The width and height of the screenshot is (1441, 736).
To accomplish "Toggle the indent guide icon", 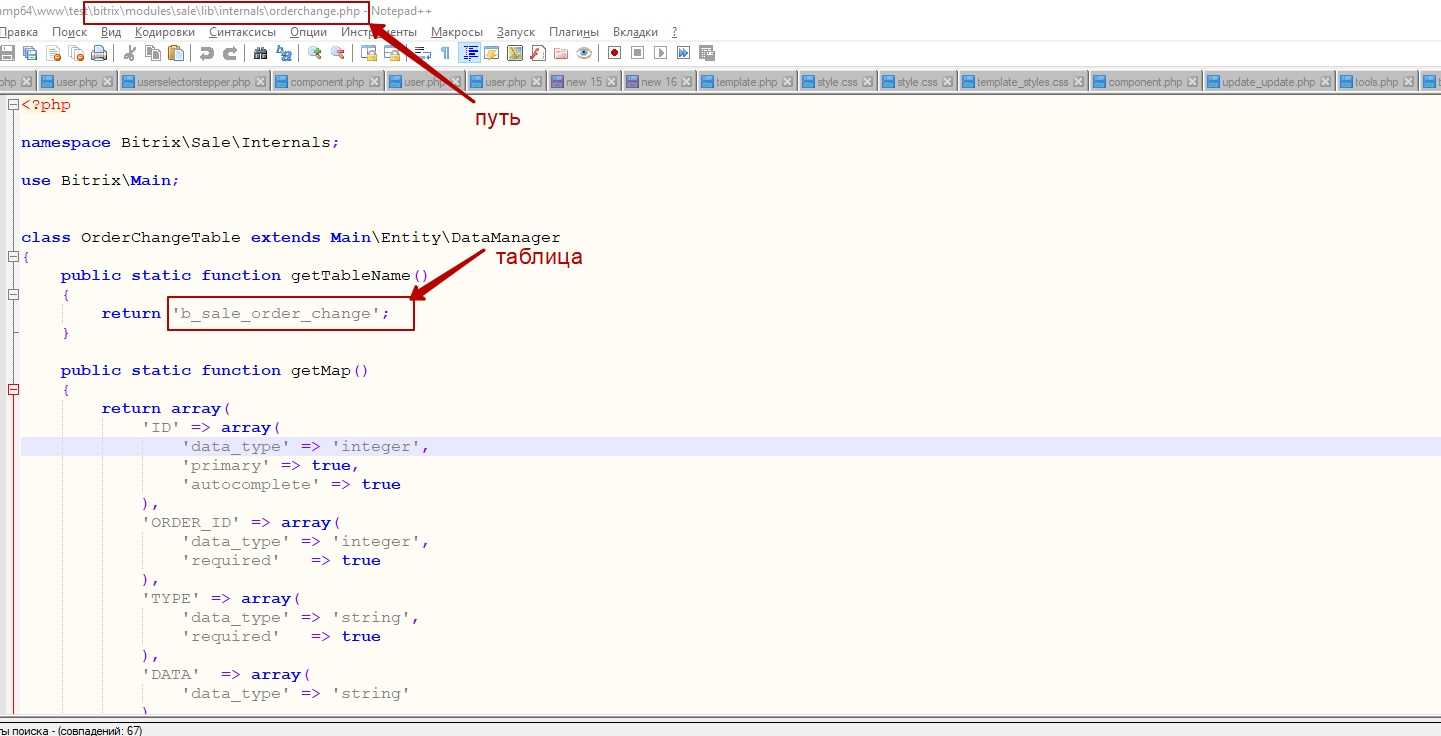I will (x=469, y=53).
